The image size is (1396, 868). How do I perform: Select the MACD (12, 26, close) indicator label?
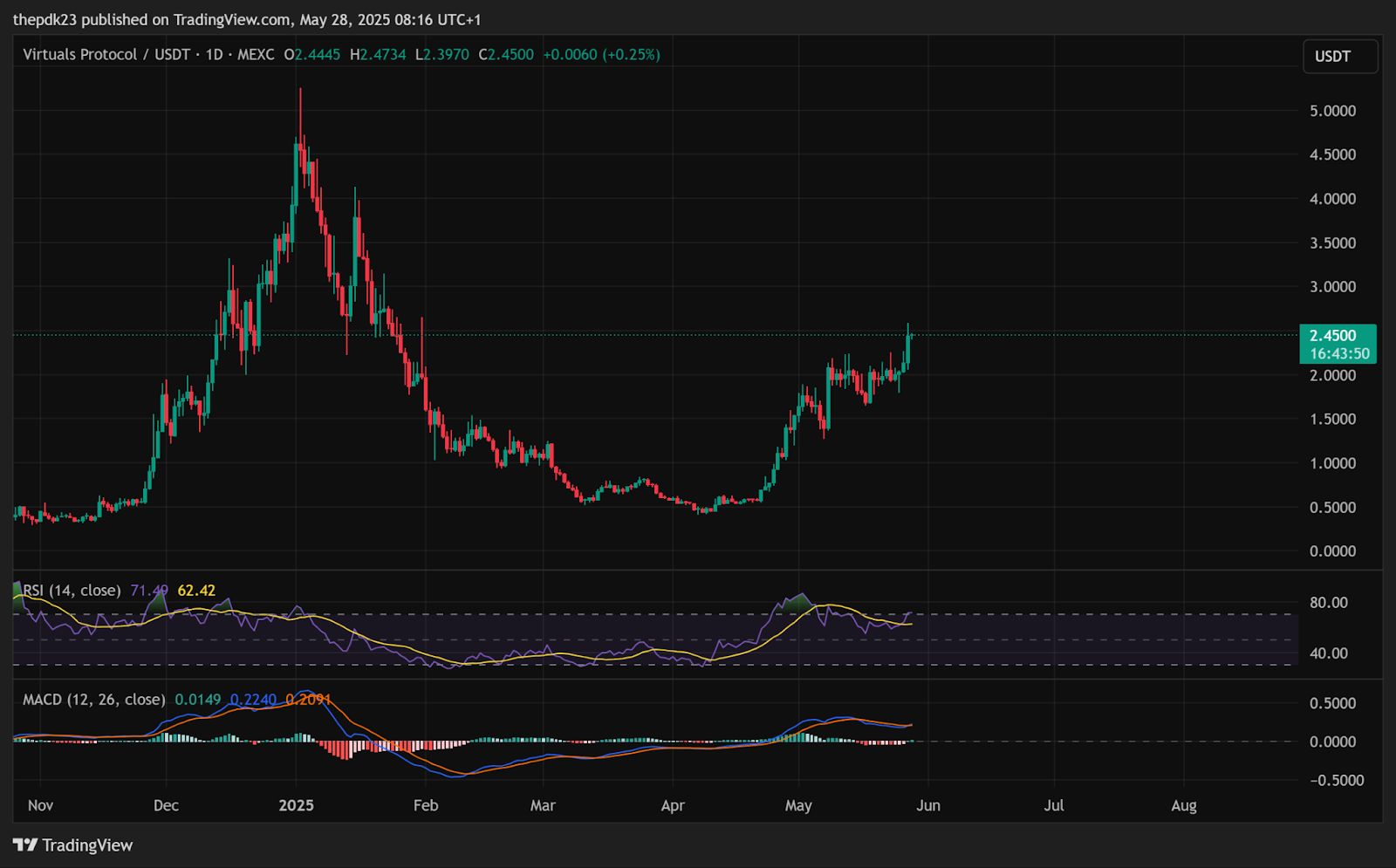pyautogui.click(x=93, y=700)
